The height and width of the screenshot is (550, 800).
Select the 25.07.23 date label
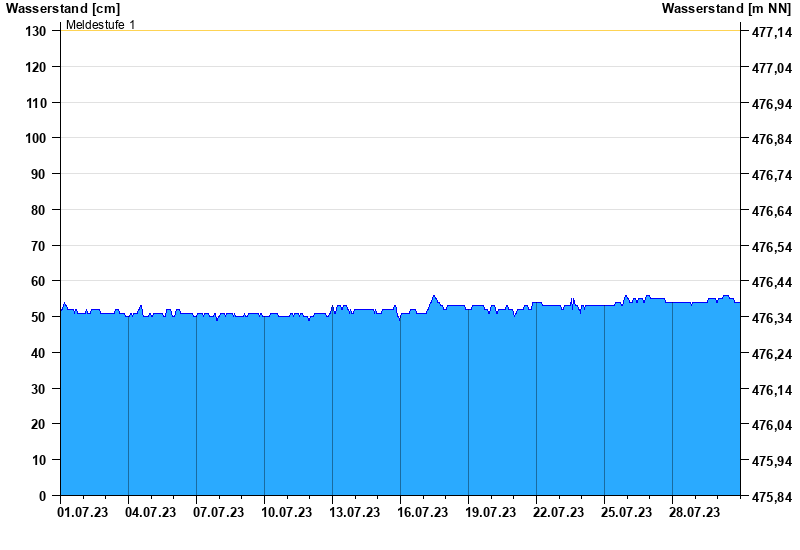point(626,513)
